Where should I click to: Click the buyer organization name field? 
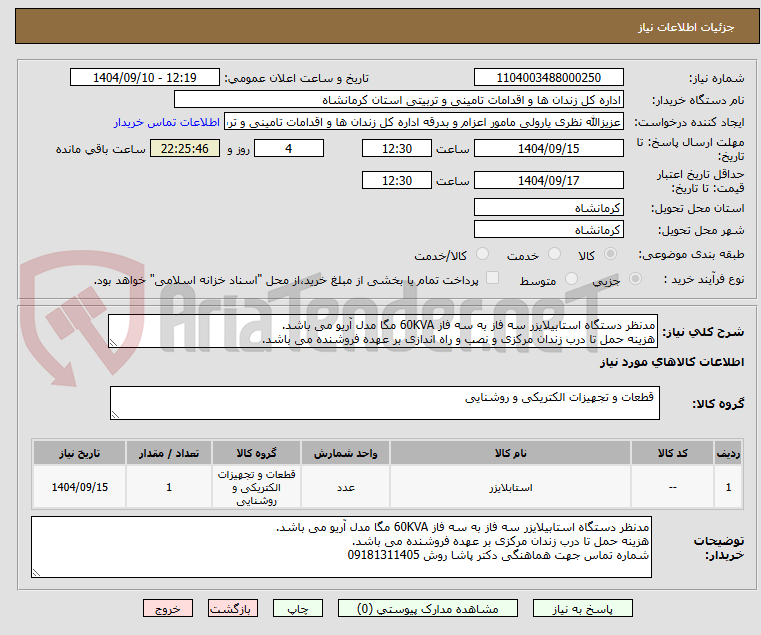tap(398, 100)
